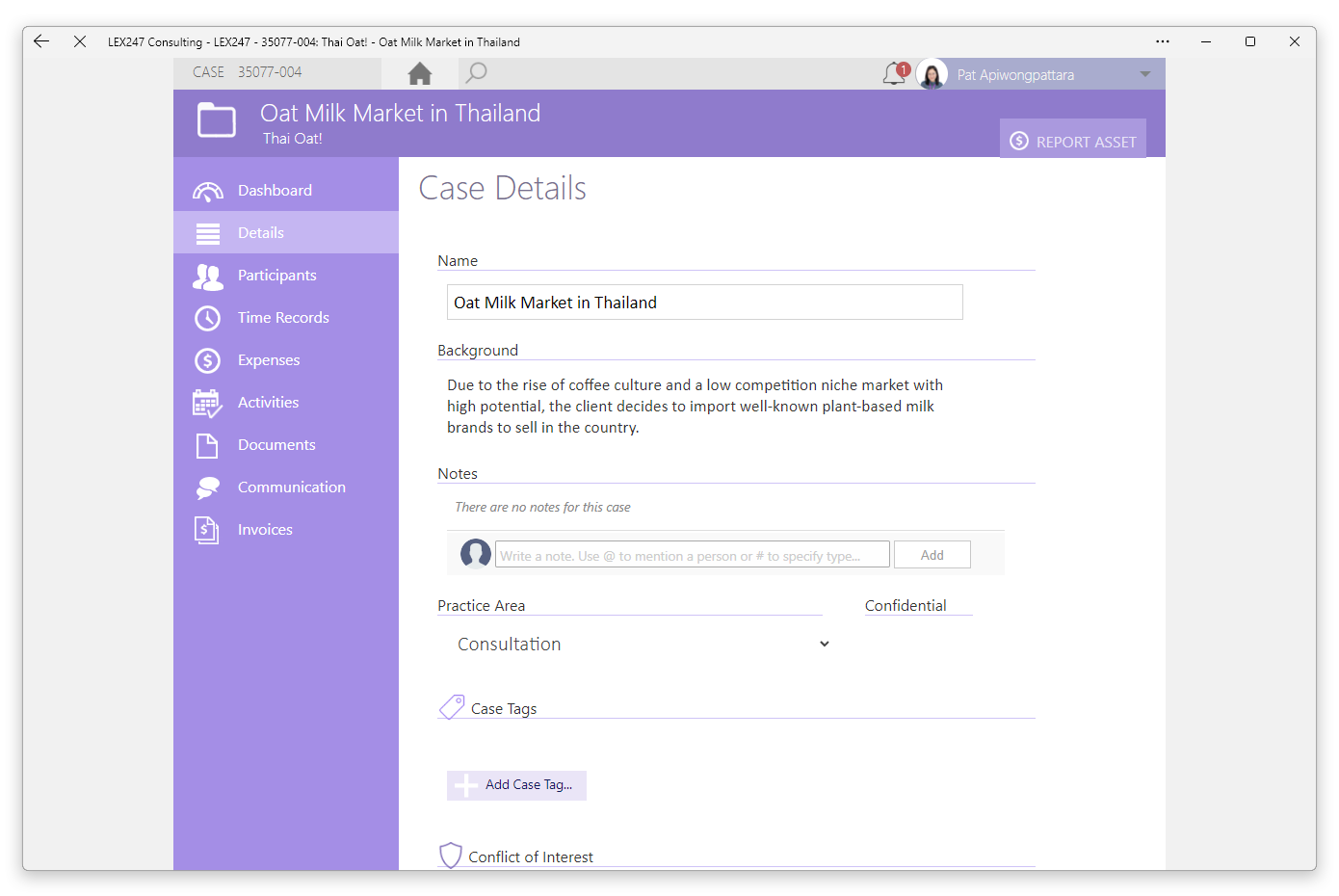This screenshot has width=1339, height=896.
Task: Click Pat Apiwongpattara's avatar picture
Action: coord(932,74)
